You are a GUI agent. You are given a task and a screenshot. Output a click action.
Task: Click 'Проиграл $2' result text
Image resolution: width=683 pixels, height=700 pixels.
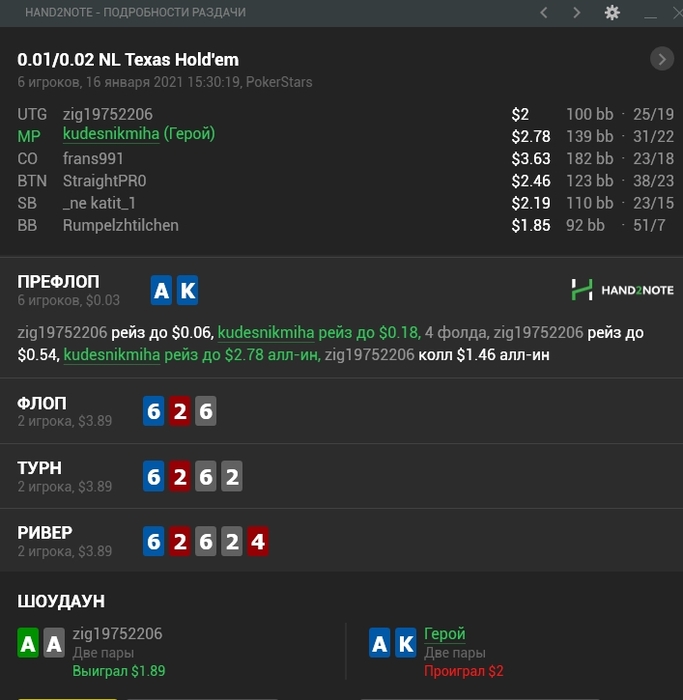coord(464,671)
